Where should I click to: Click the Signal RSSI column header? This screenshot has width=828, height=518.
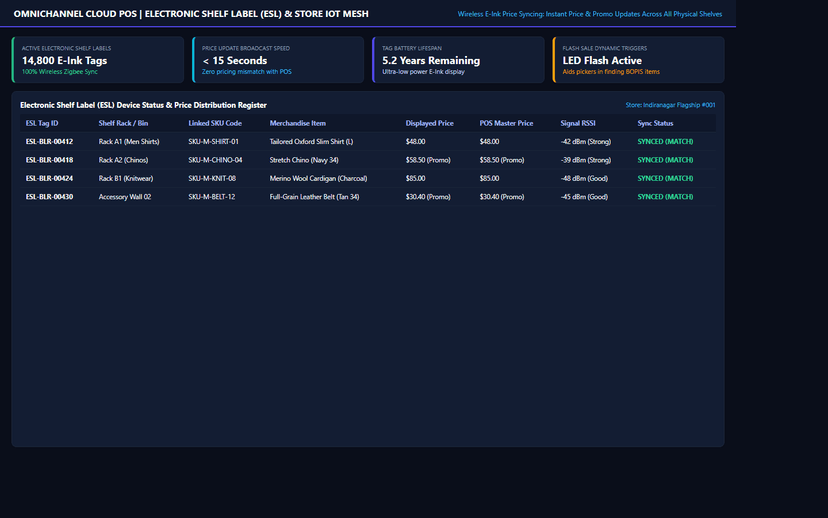(x=578, y=123)
